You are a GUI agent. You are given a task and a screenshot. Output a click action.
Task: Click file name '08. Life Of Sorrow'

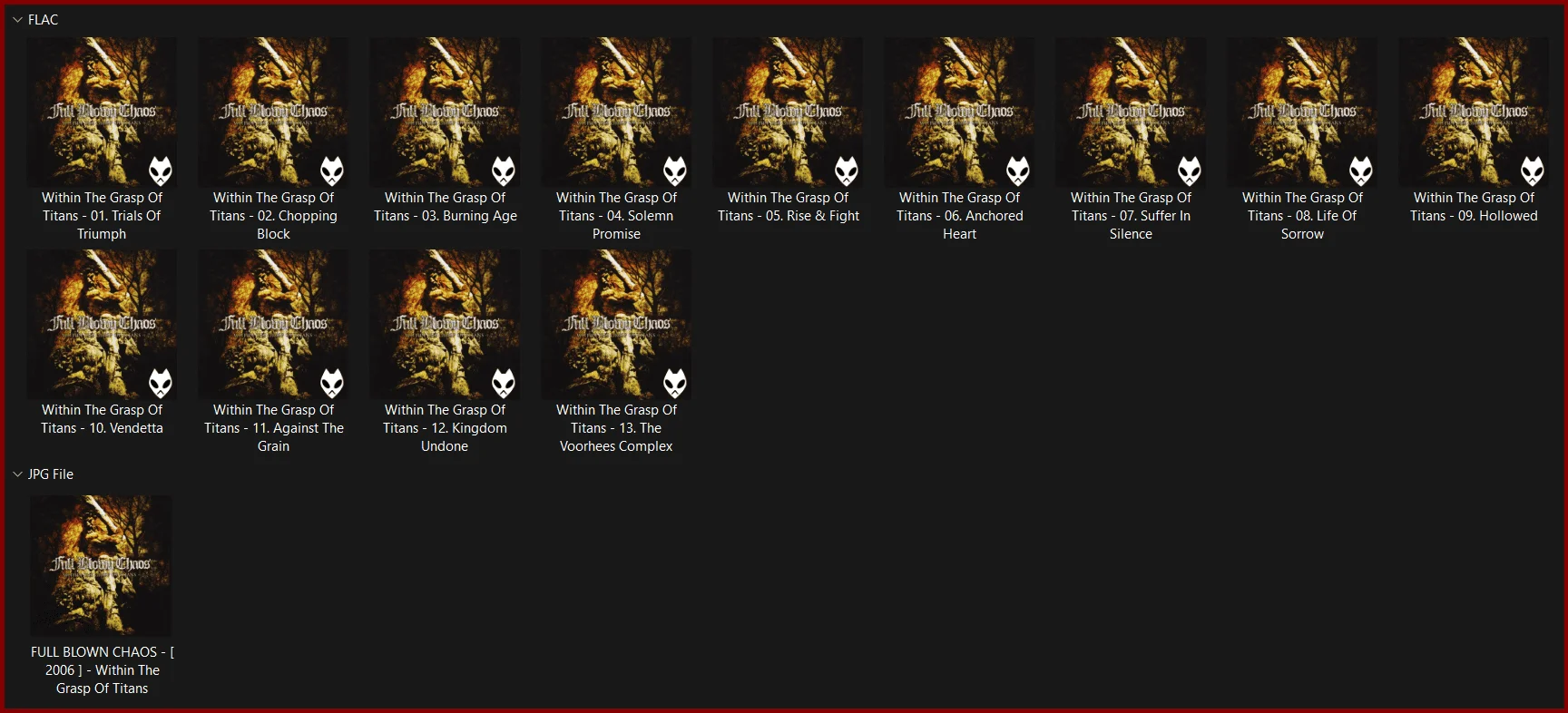1302,216
